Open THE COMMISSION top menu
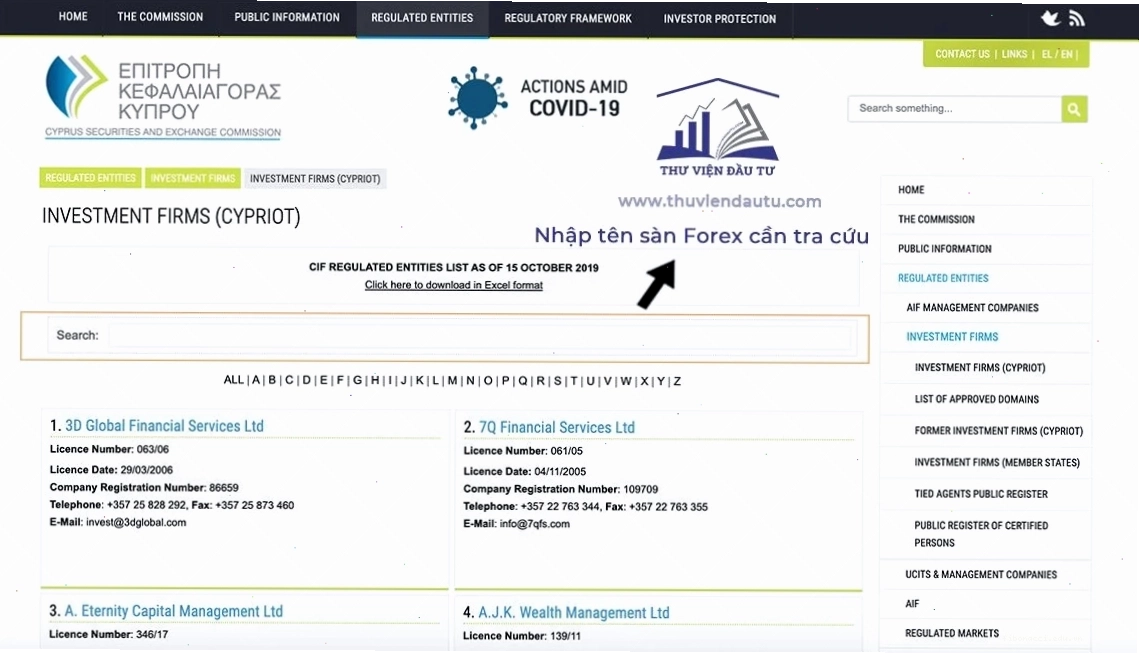The image size is (1139, 655). [x=160, y=16]
